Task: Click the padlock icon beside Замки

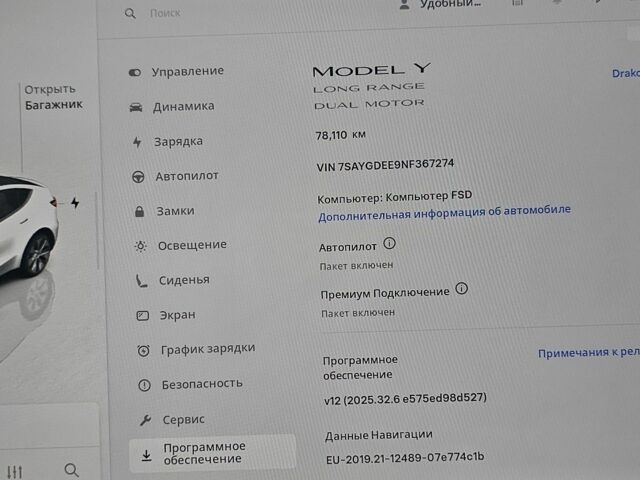Action: point(140,211)
